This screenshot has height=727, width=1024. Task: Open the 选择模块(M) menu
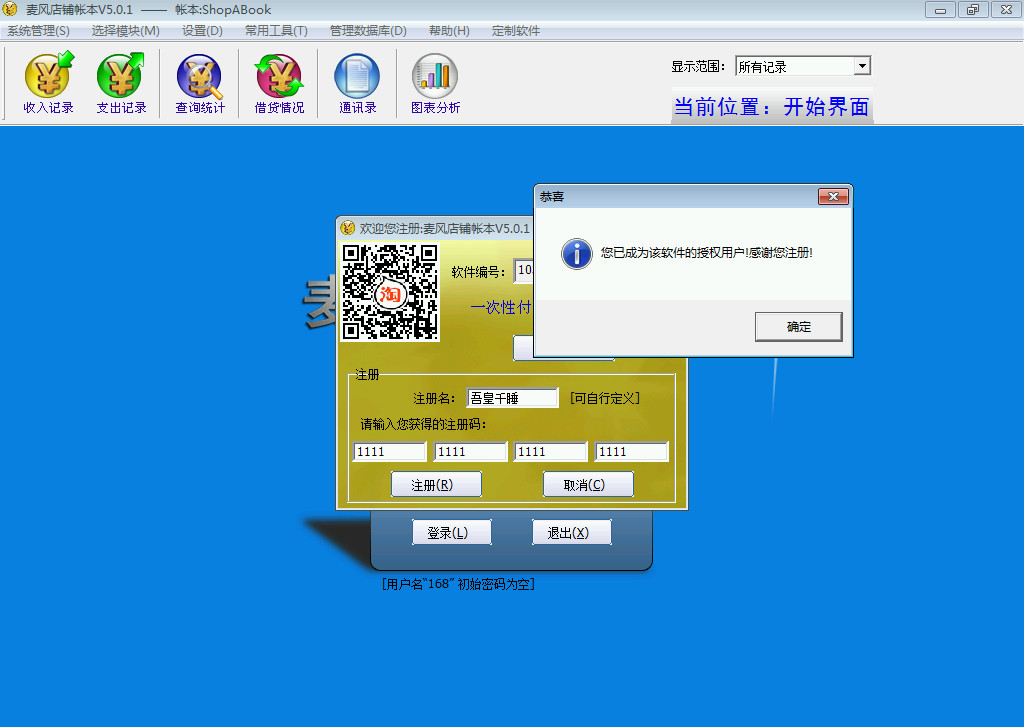coord(125,31)
